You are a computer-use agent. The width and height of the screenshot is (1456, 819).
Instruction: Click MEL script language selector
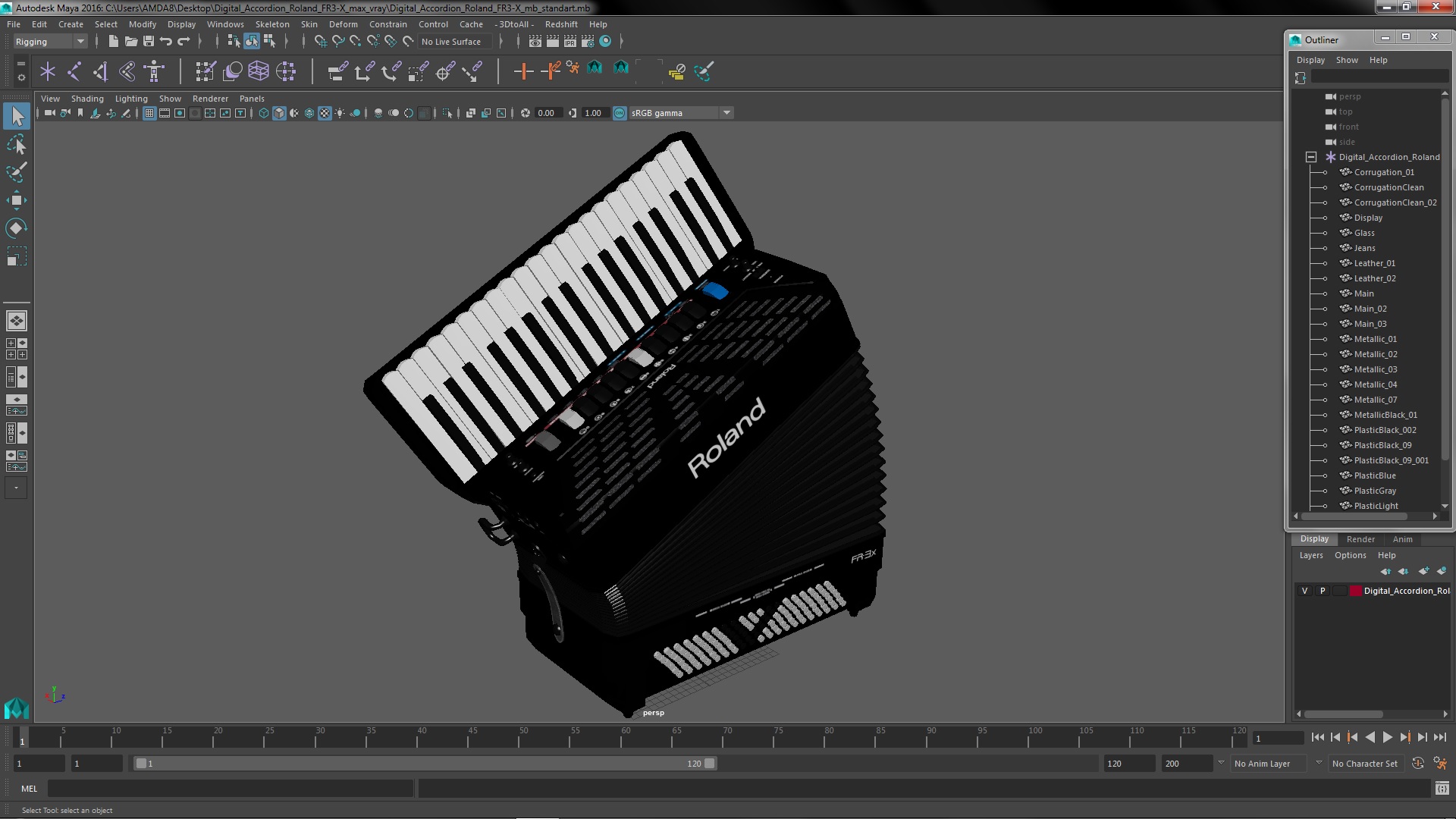click(29, 789)
